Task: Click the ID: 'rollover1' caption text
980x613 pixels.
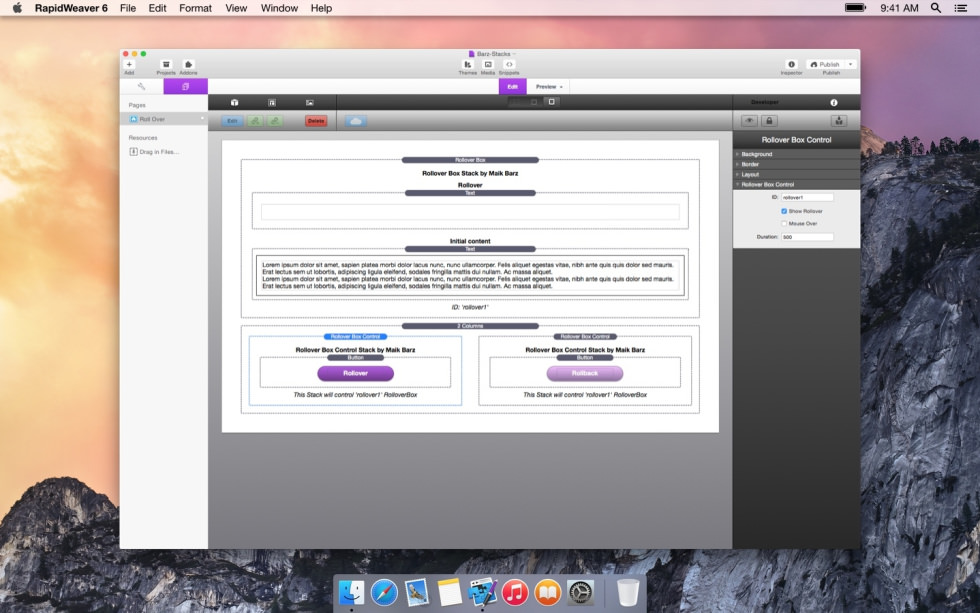Action: [470, 307]
